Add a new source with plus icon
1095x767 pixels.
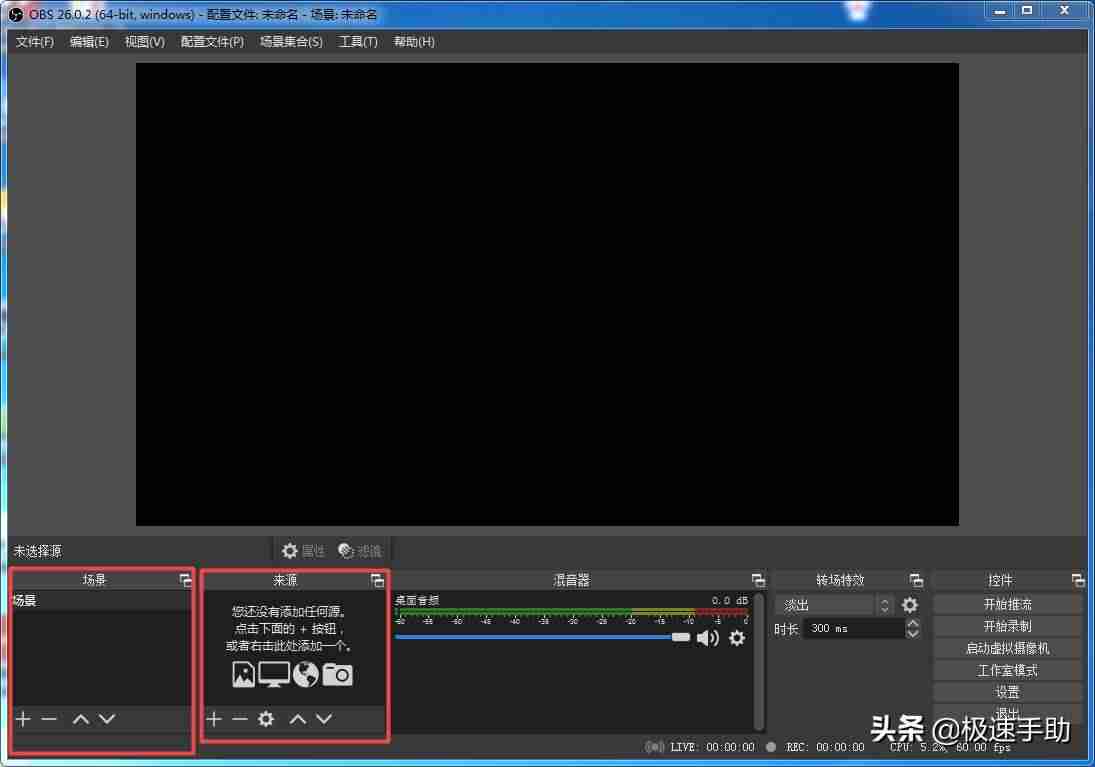tap(214, 719)
